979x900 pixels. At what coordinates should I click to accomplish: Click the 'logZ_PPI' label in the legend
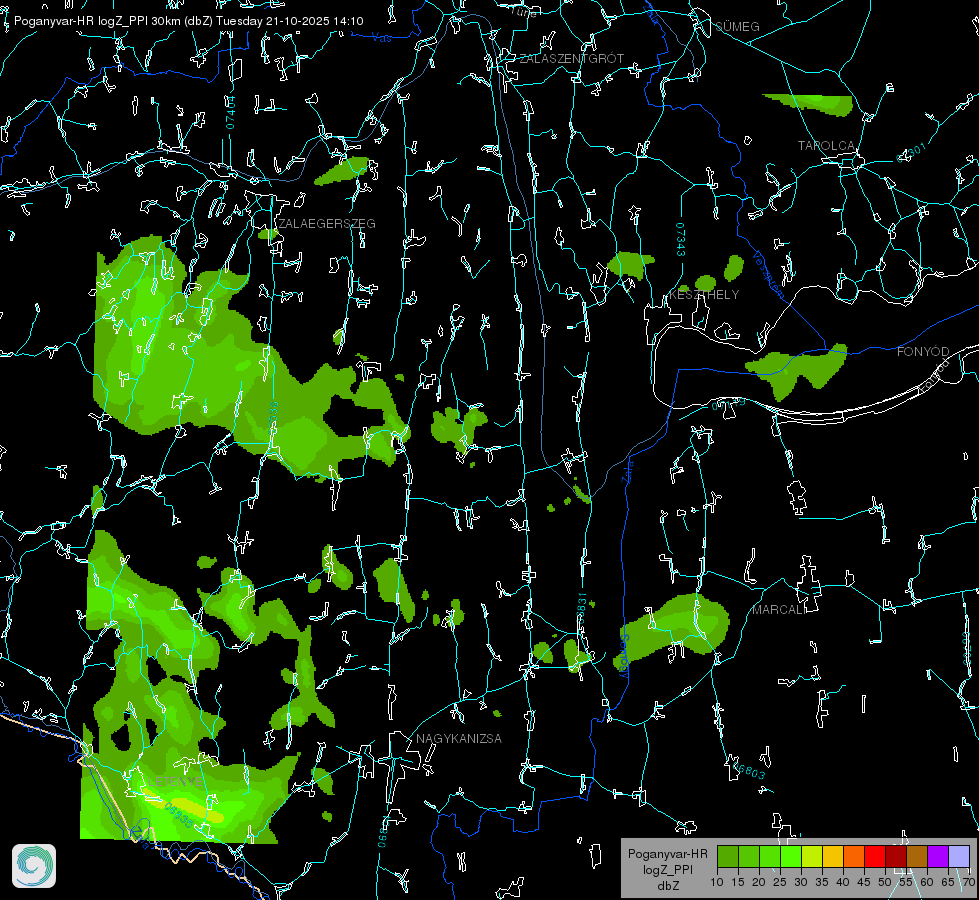667,869
